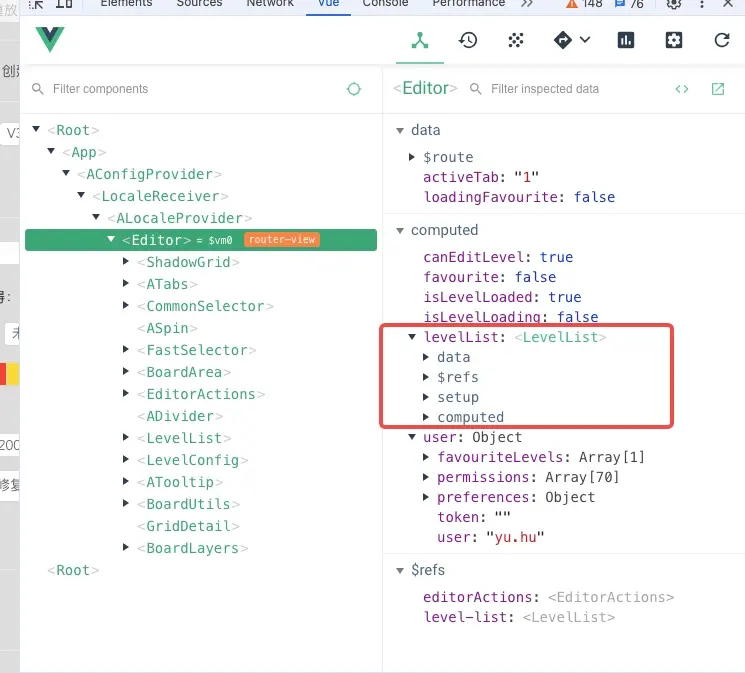Activate the inspect element cursor icon

[36, 4]
